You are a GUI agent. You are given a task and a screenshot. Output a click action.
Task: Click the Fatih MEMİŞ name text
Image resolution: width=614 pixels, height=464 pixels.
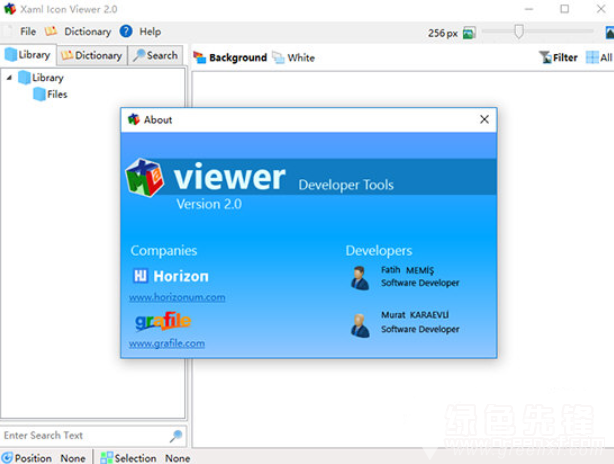407,270
